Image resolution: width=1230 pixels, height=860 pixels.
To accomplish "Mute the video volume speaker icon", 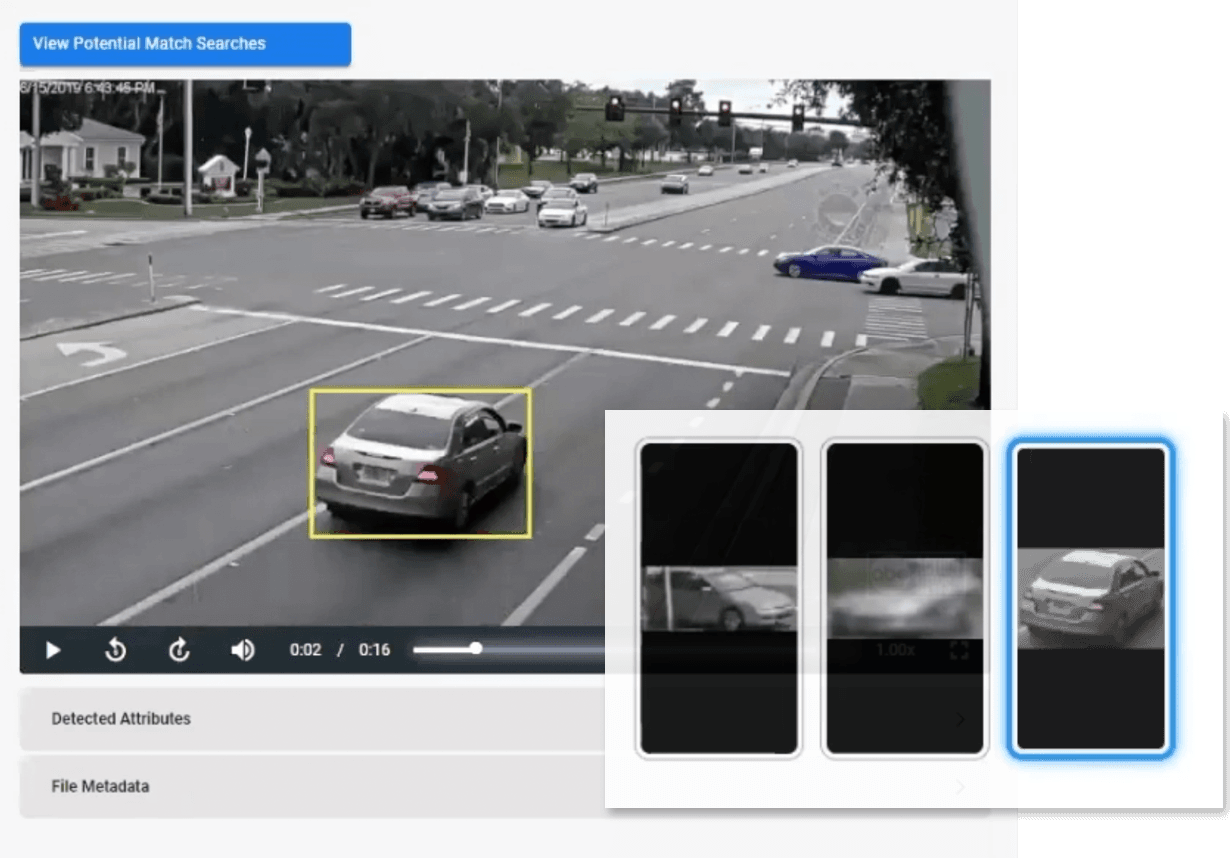I will (x=242, y=650).
